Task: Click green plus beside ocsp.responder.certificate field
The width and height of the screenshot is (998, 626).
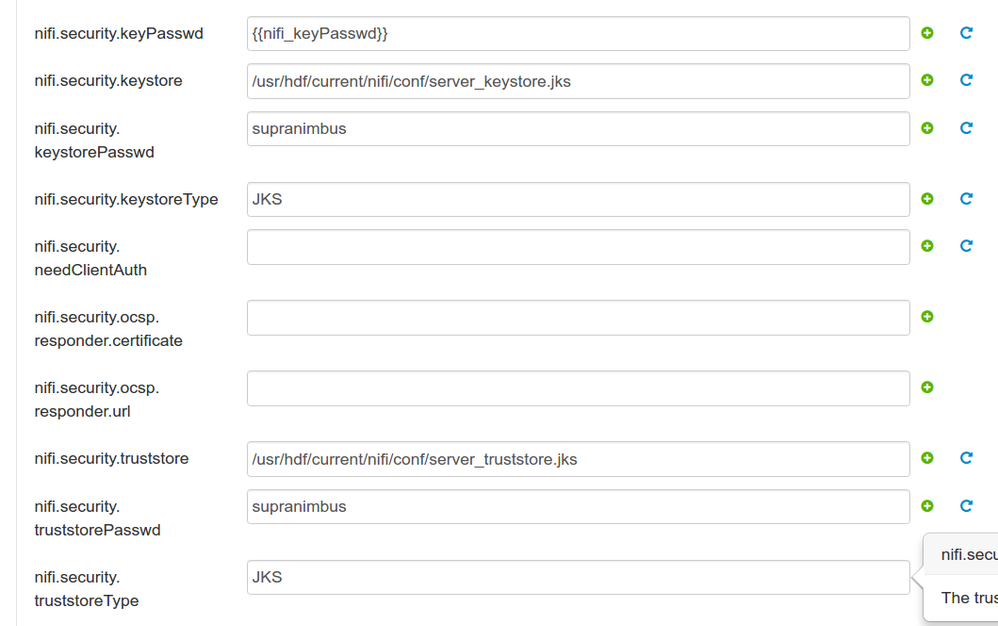Action: (927, 317)
